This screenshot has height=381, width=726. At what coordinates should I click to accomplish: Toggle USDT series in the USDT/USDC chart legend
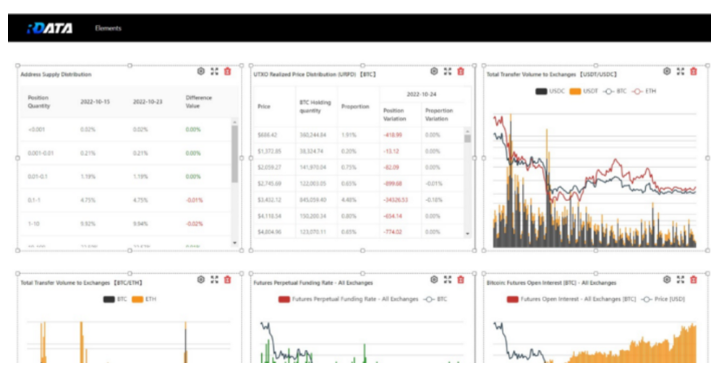click(583, 91)
